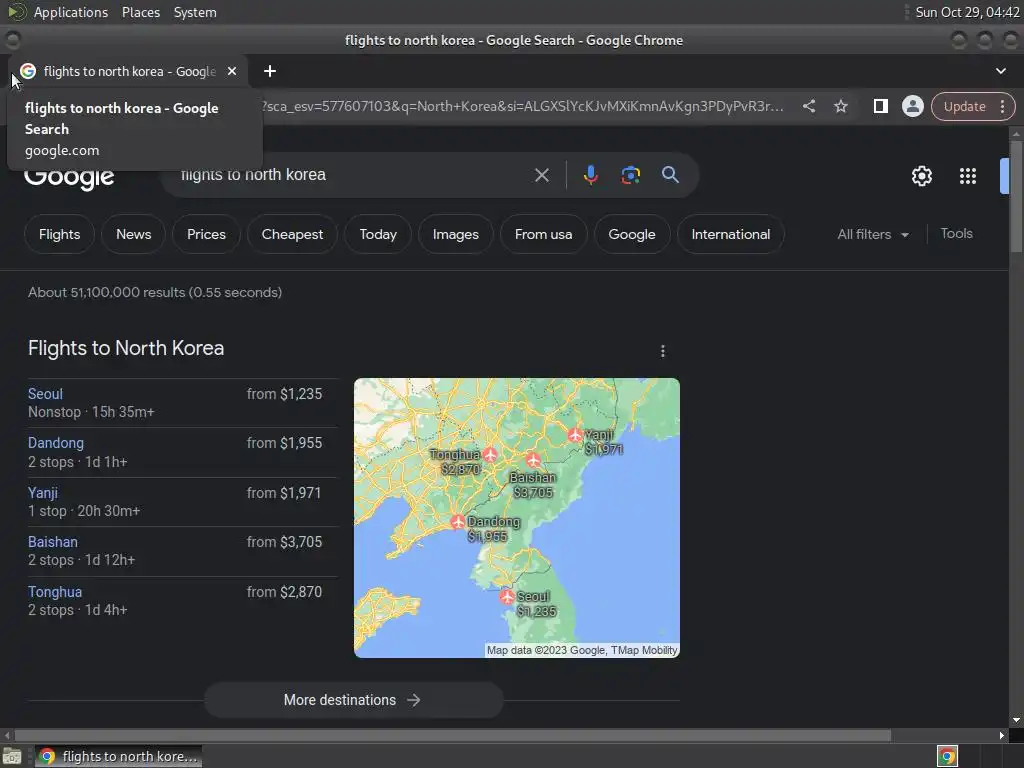
Task: Open the All filters dropdown
Action: pos(872,234)
